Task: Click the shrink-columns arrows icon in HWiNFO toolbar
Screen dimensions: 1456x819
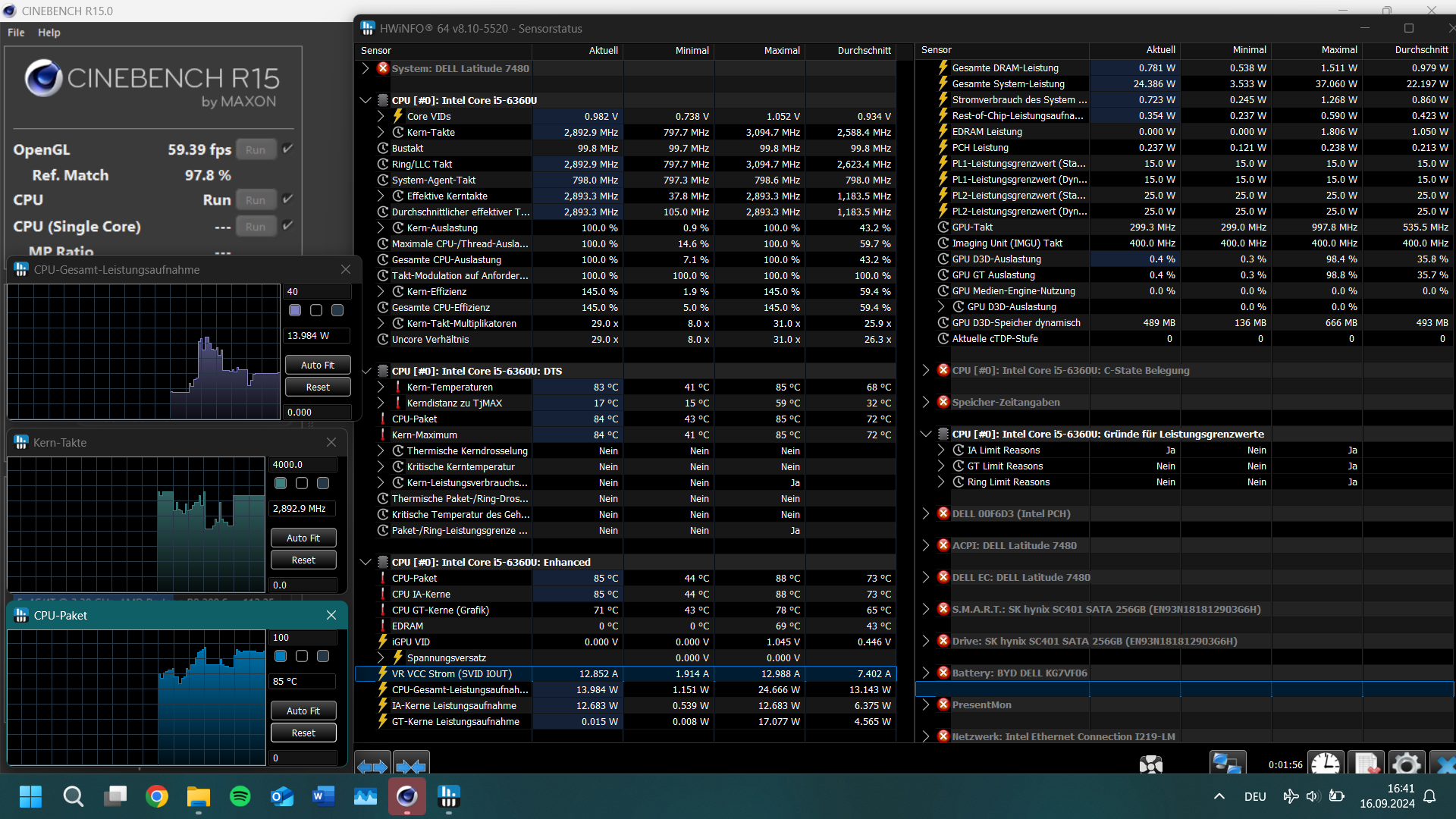Action: pyautogui.click(x=412, y=767)
